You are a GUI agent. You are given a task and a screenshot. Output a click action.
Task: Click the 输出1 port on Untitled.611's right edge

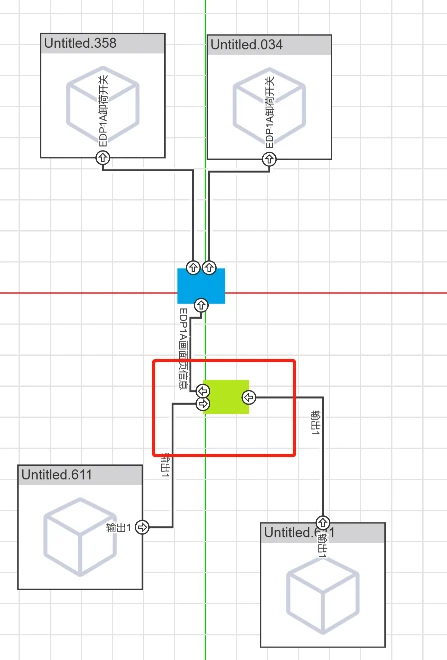click(143, 527)
